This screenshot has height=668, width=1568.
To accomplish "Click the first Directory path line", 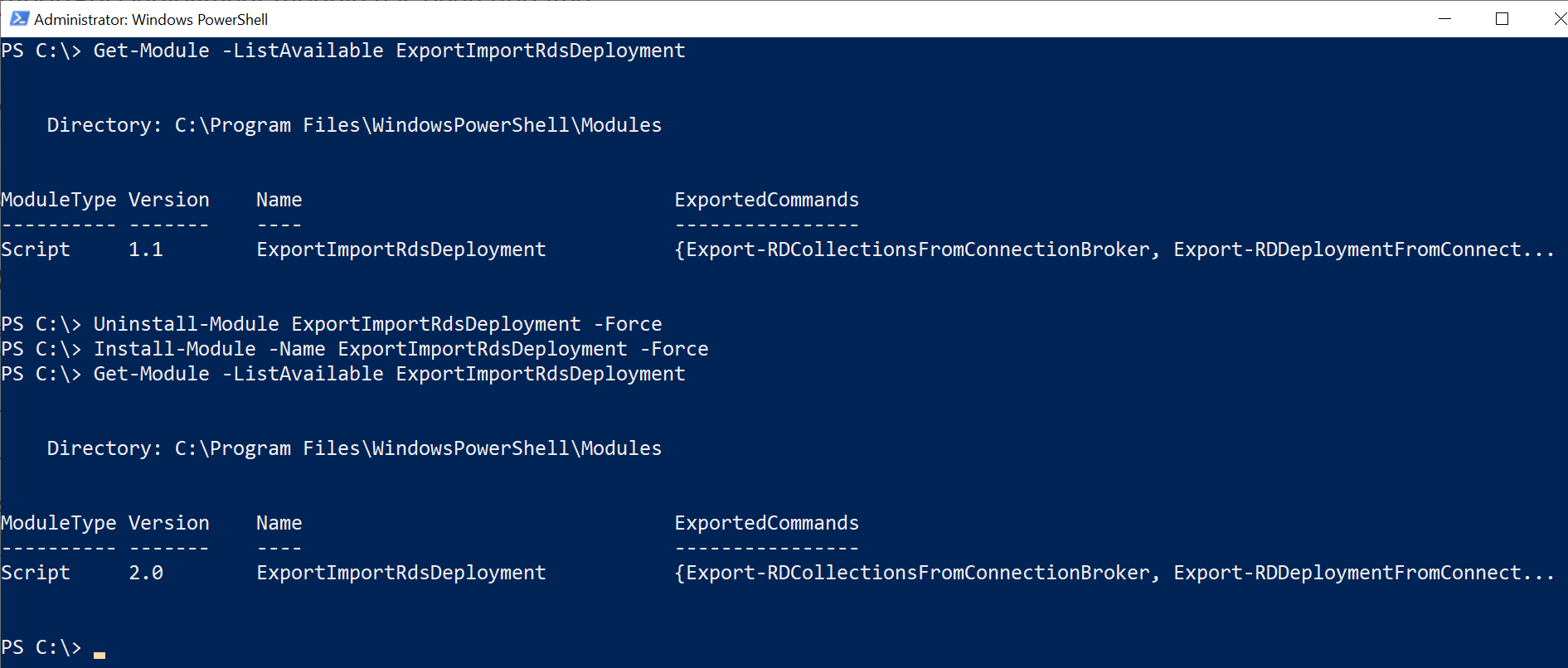I will [354, 125].
